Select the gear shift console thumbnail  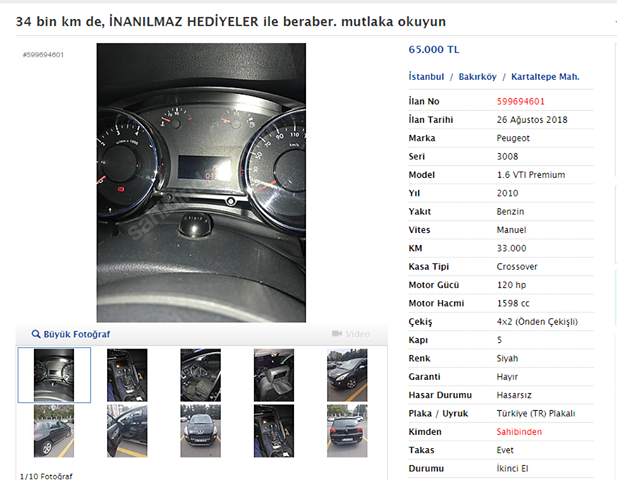pyautogui.click(x=127, y=375)
